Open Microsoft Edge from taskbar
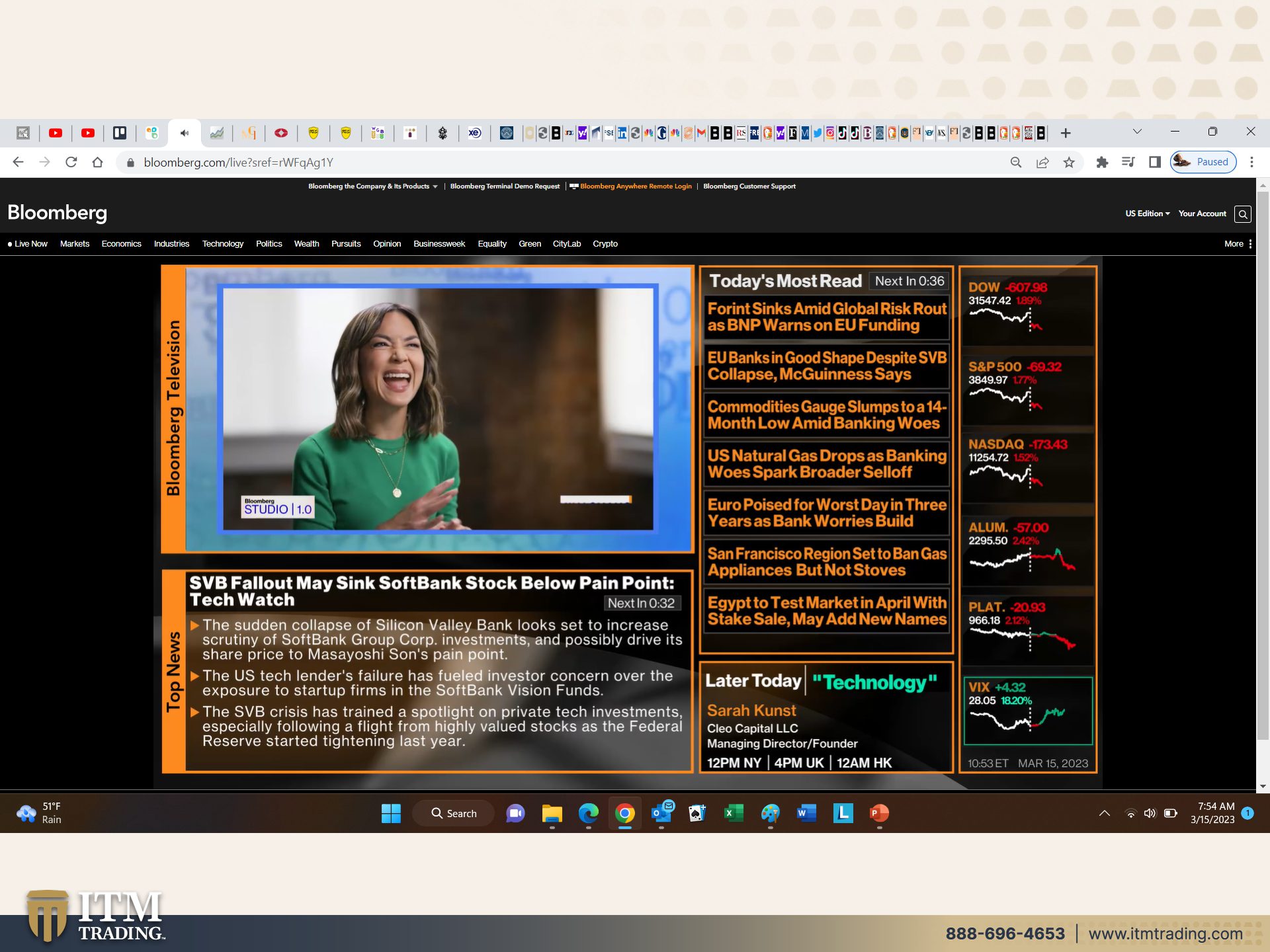Viewport: 1270px width, 952px height. point(588,813)
